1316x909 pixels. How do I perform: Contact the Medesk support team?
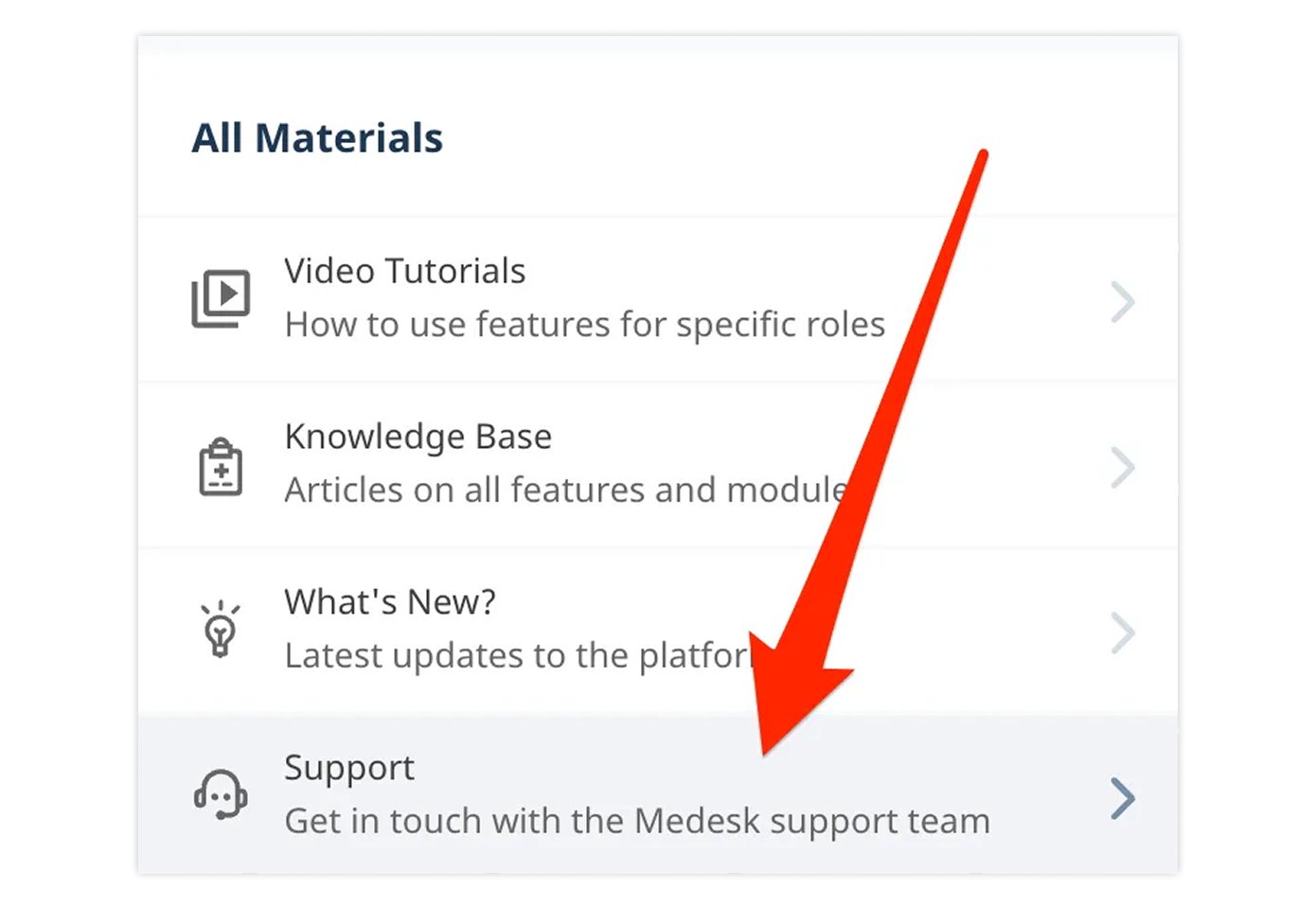[x=349, y=768]
